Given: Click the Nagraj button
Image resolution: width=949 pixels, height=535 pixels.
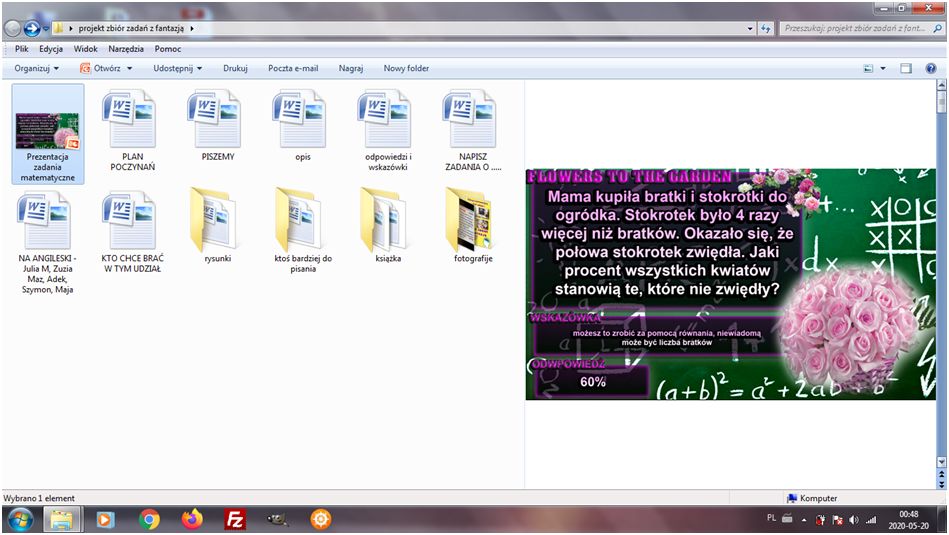Looking at the screenshot, I should [x=350, y=69].
